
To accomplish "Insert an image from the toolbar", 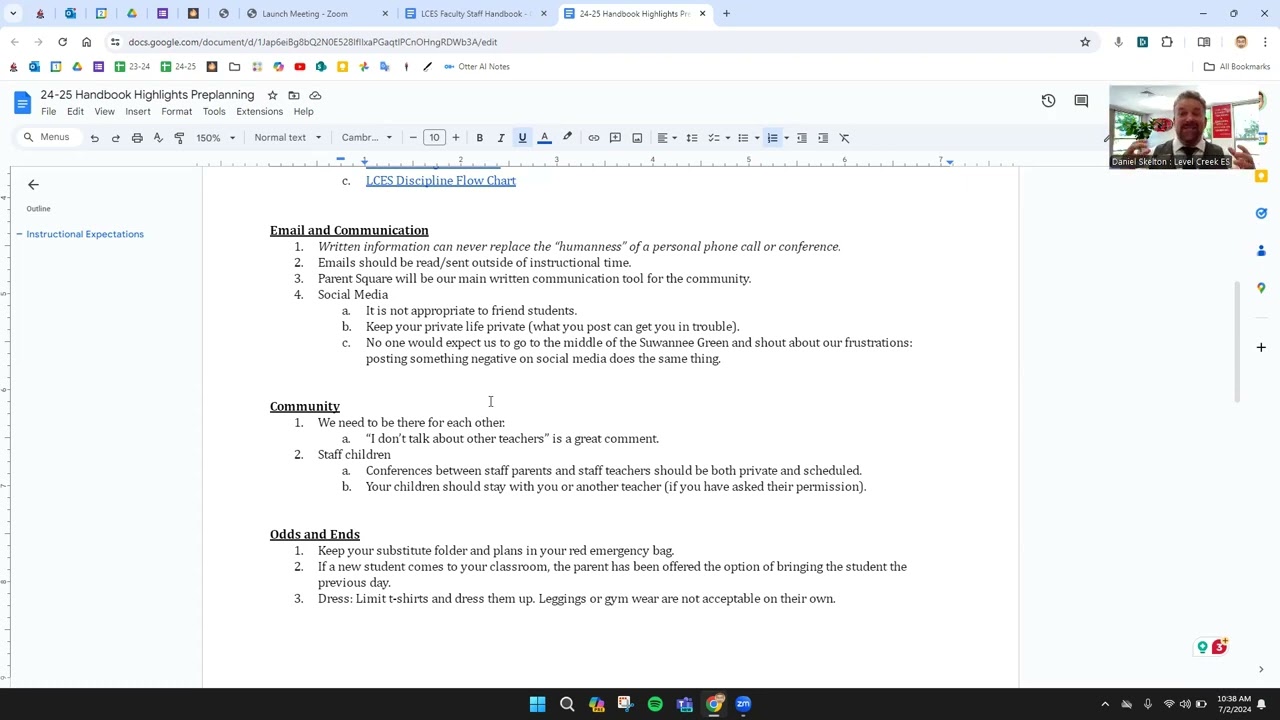I will (x=637, y=138).
